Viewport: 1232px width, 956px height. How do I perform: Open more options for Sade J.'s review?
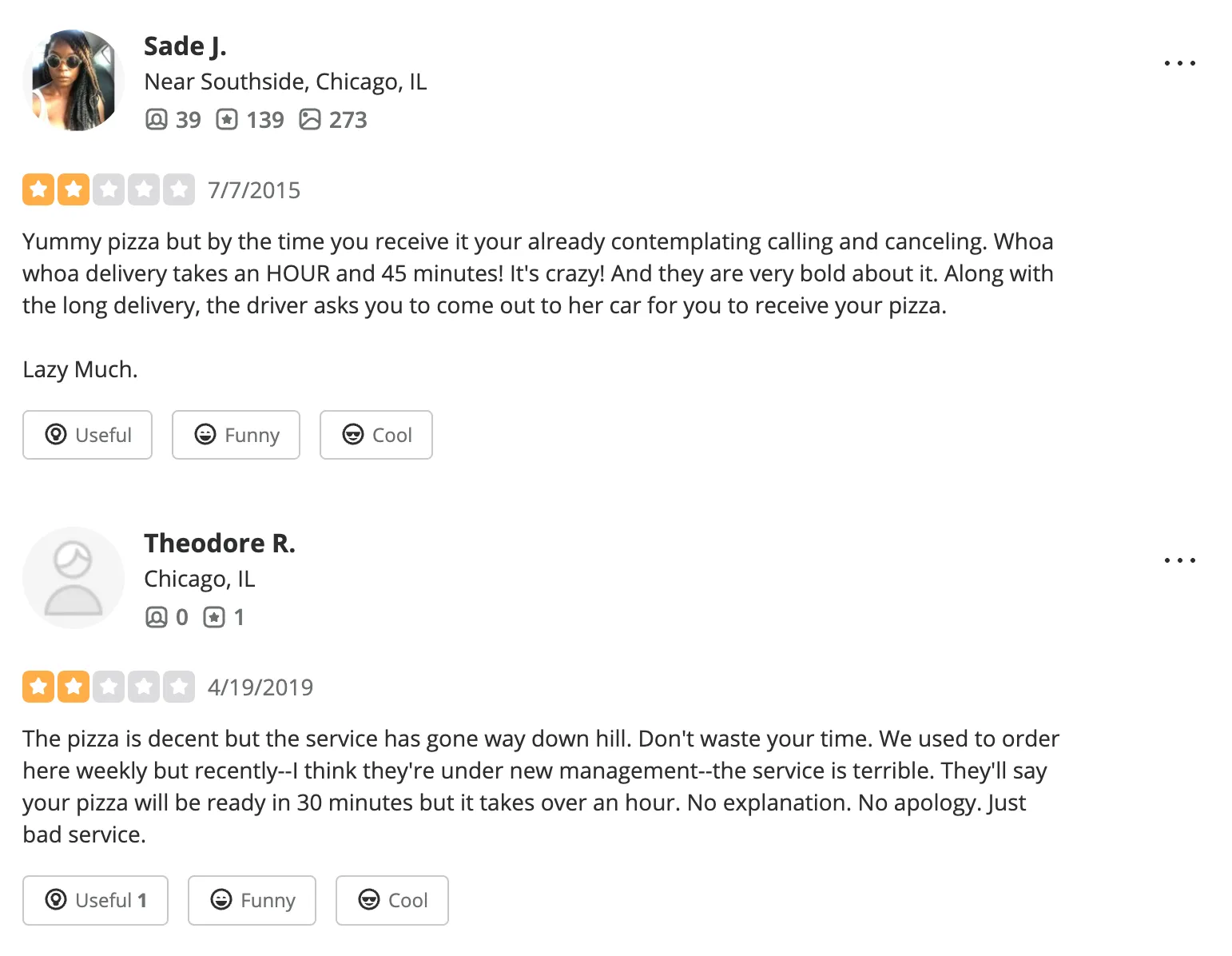[x=1179, y=63]
